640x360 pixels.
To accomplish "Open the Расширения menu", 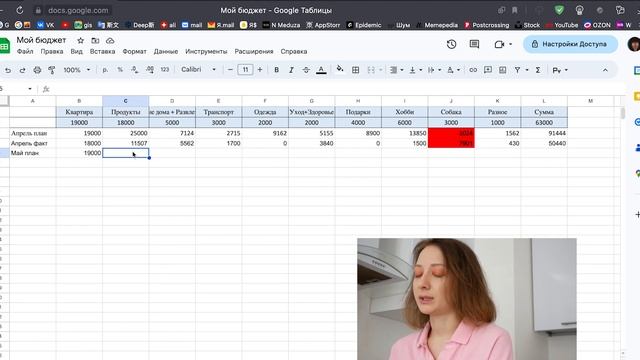I will [254, 51].
